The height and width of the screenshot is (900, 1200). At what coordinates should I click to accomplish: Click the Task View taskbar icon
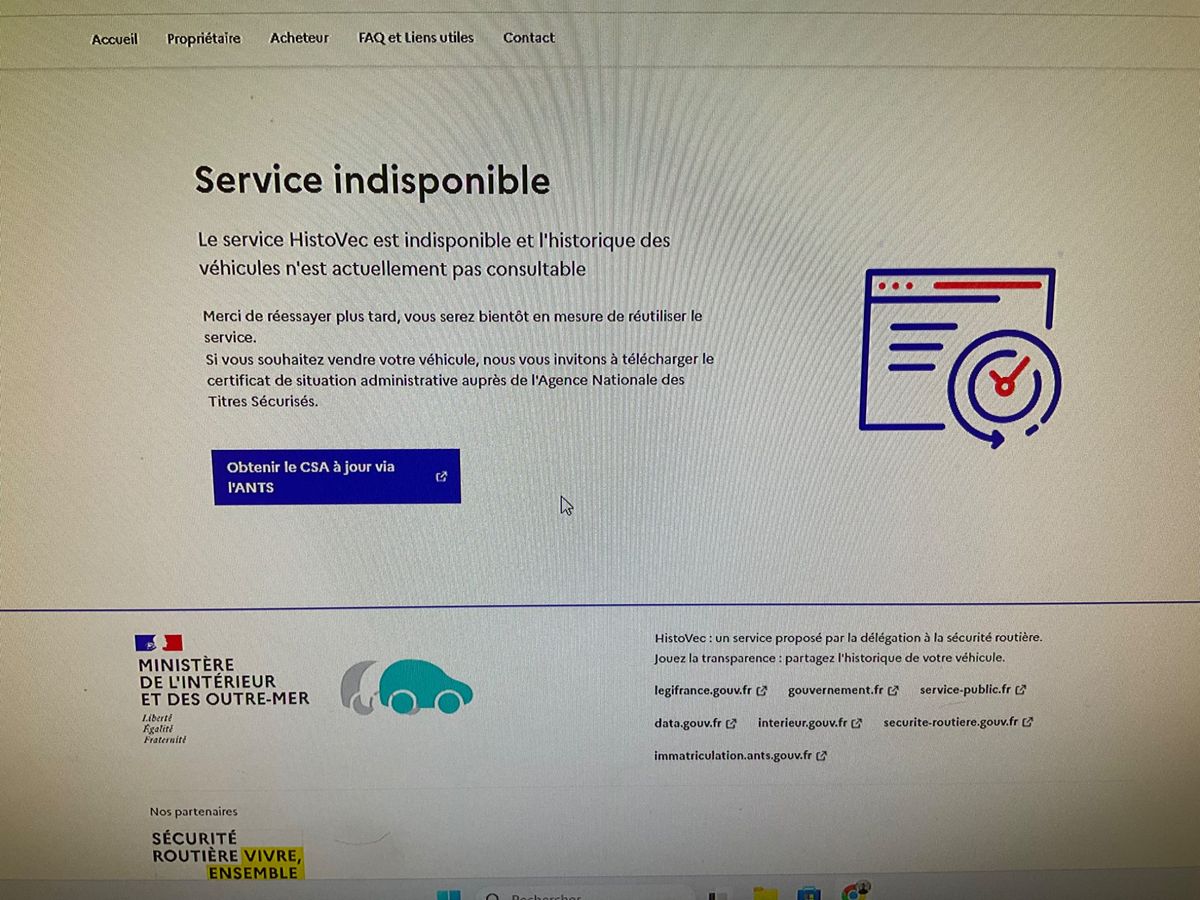click(718, 895)
